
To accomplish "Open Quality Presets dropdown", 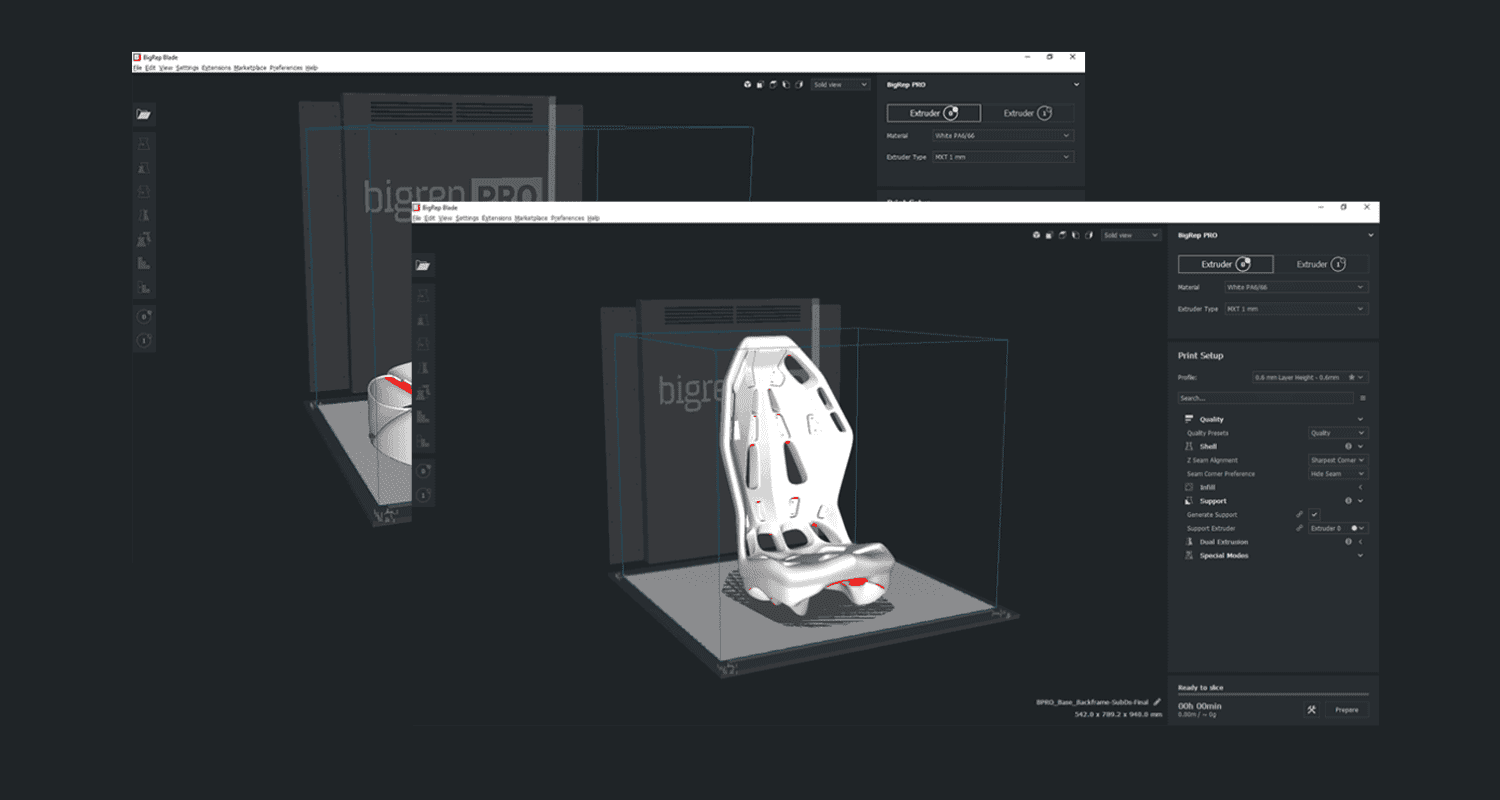I will (x=1338, y=433).
